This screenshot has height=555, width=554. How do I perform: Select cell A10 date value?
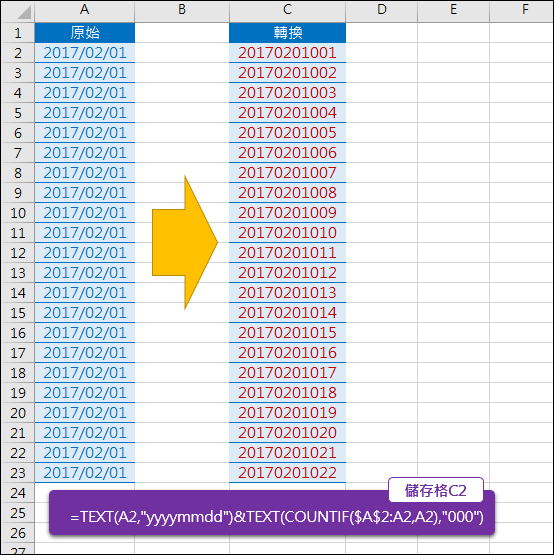pyautogui.click(x=85, y=213)
